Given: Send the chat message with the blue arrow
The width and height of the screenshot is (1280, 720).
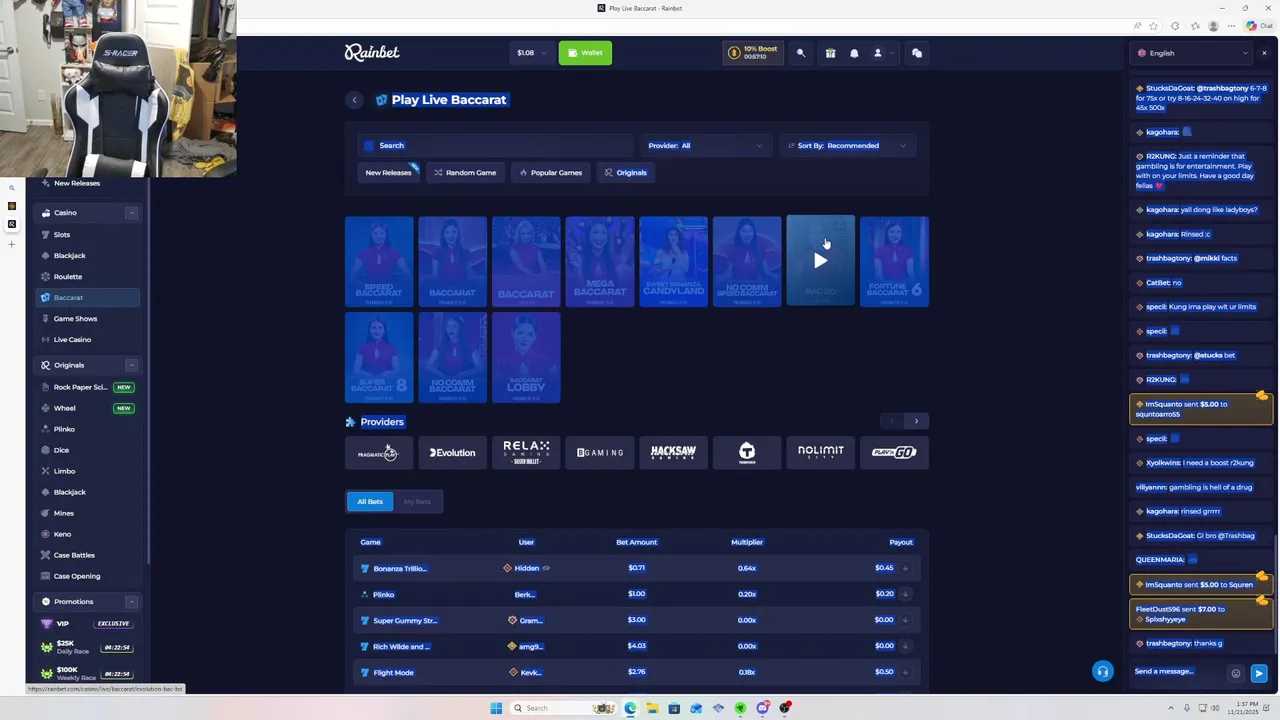Looking at the screenshot, I should 1259,673.
